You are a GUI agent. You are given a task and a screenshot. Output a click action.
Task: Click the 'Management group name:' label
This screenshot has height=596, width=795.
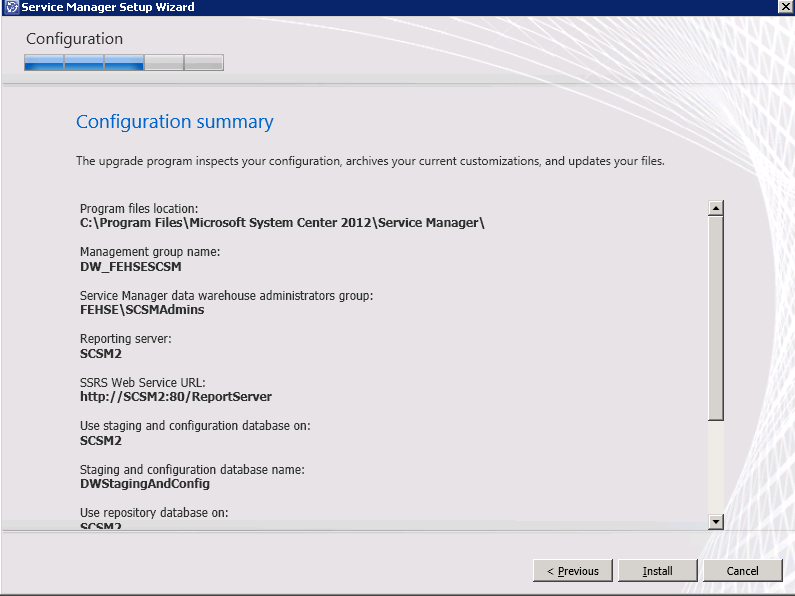pyautogui.click(x=150, y=252)
